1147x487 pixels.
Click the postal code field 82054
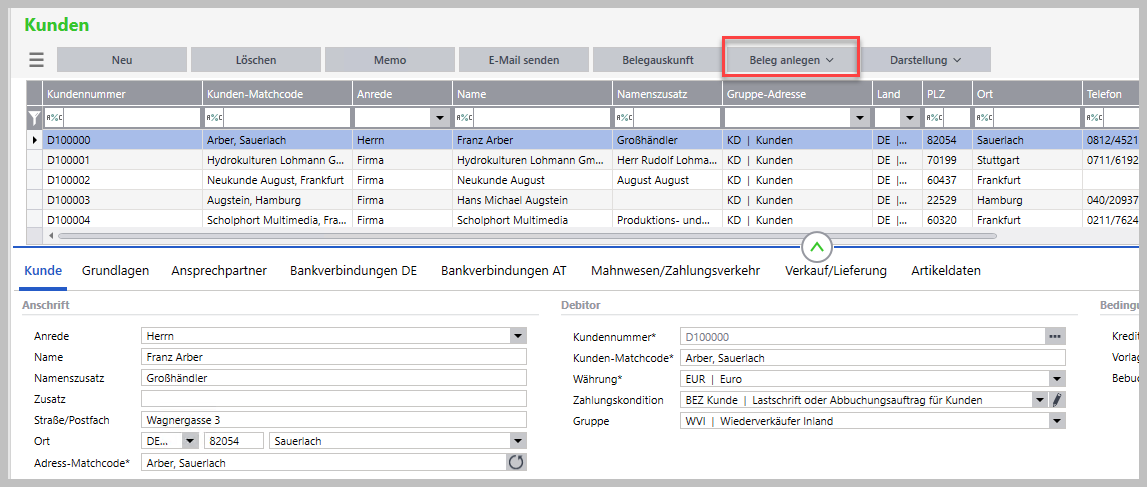click(233, 441)
